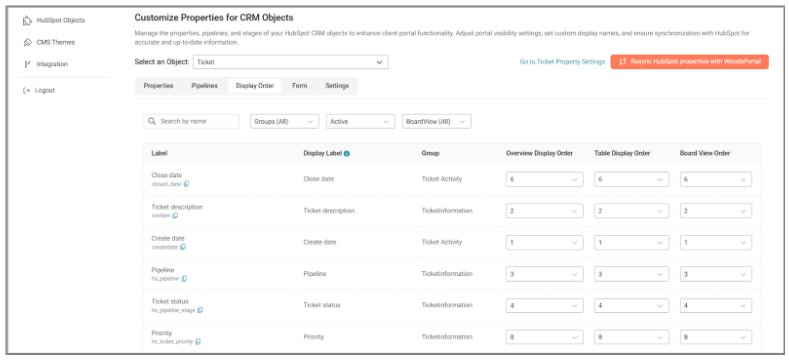Viewport: 789px width, 360px height.
Task: Click Logout in the sidebar
Action: tap(45, 91)
